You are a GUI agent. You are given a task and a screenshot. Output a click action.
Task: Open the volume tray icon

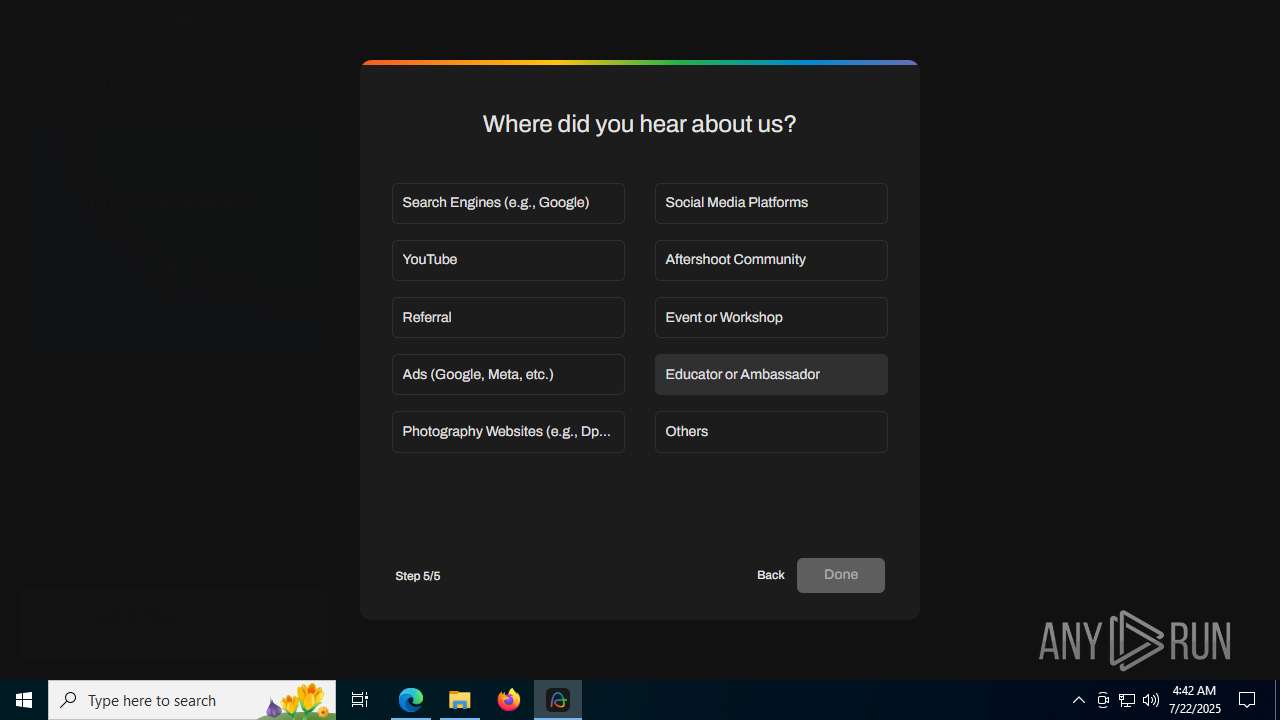[1151, 700]
